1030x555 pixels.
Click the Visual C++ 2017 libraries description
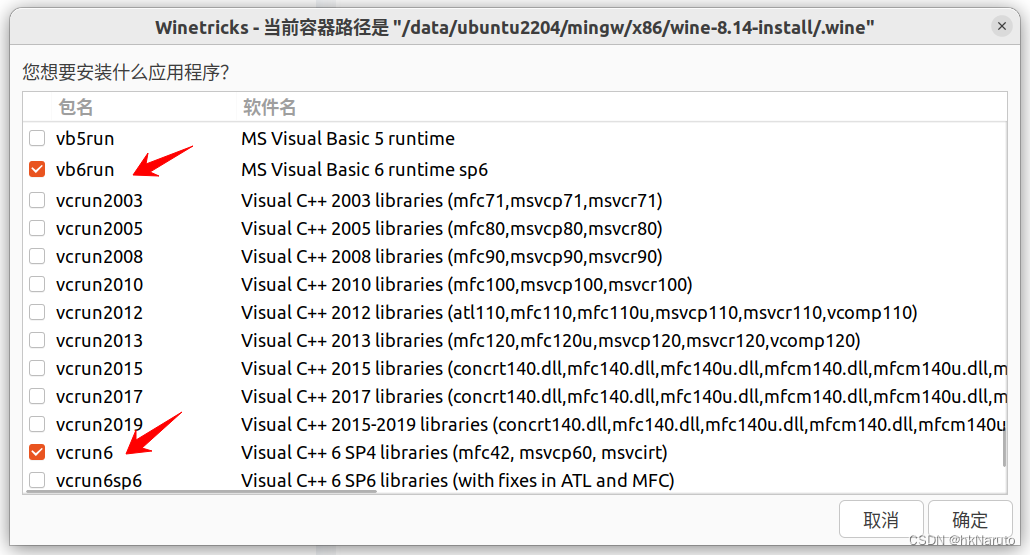tap(623, 397)
